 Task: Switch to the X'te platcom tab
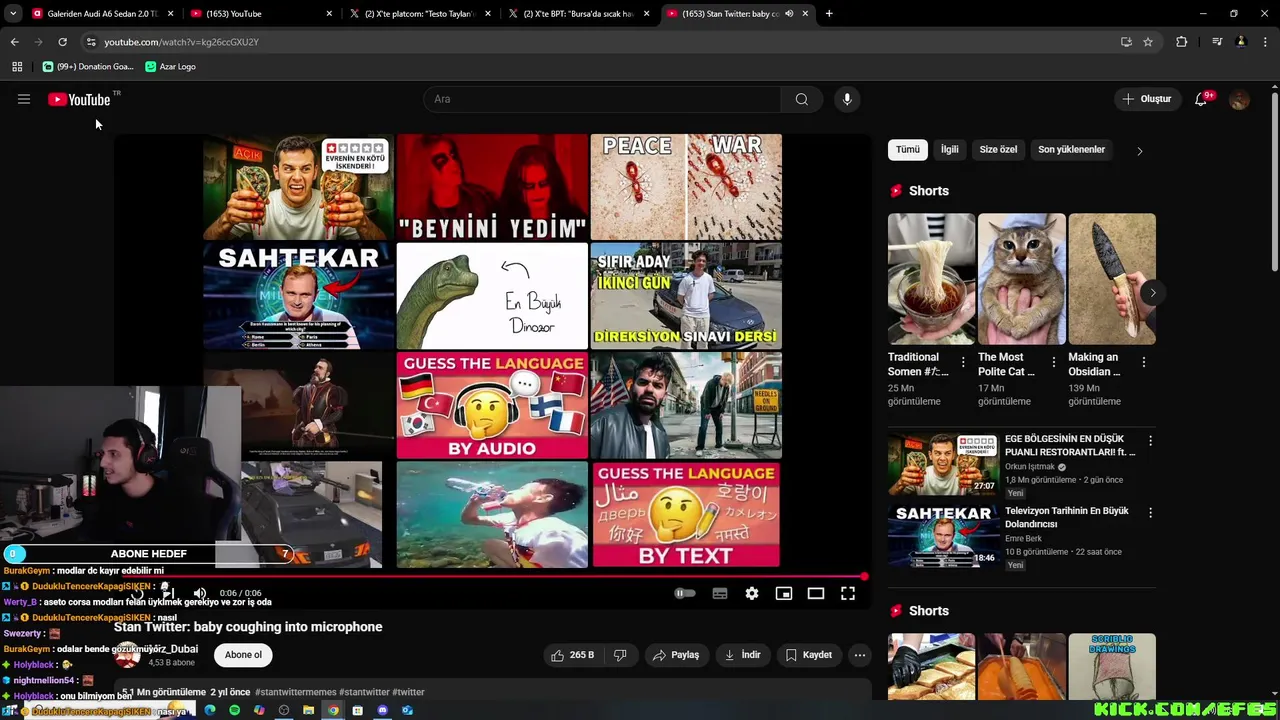point(418,14)
